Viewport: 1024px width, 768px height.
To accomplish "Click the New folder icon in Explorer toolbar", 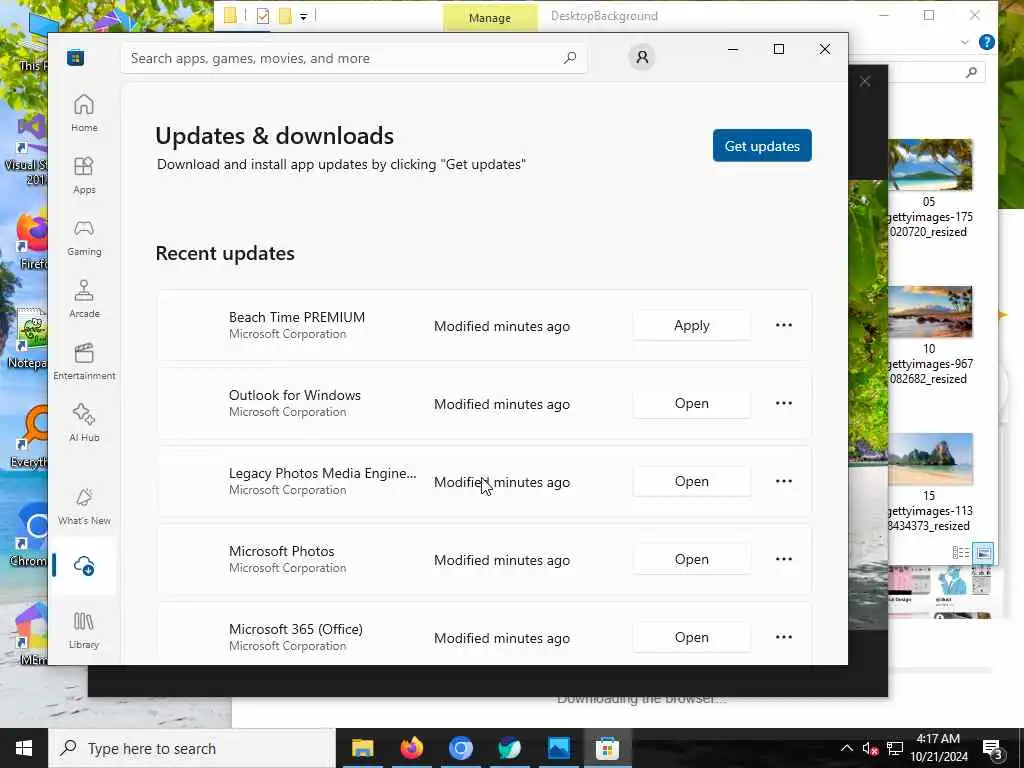I will 285,16.
